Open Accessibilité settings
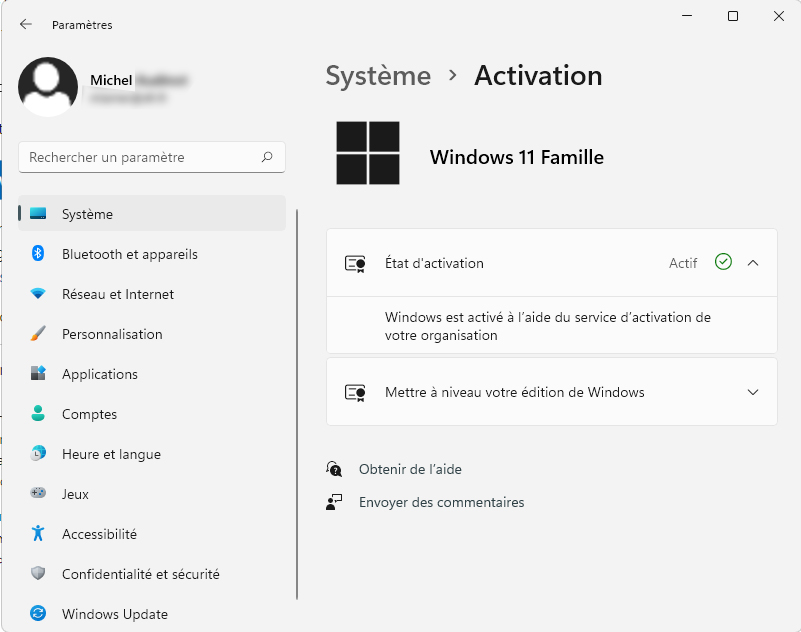 click(152, 533)
